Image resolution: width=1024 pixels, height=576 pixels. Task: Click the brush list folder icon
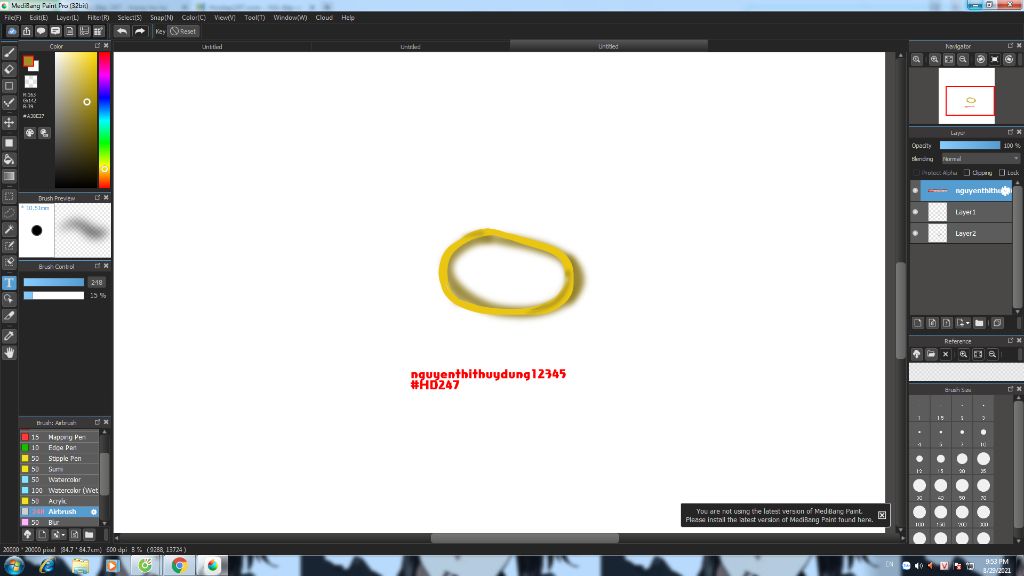89,535
